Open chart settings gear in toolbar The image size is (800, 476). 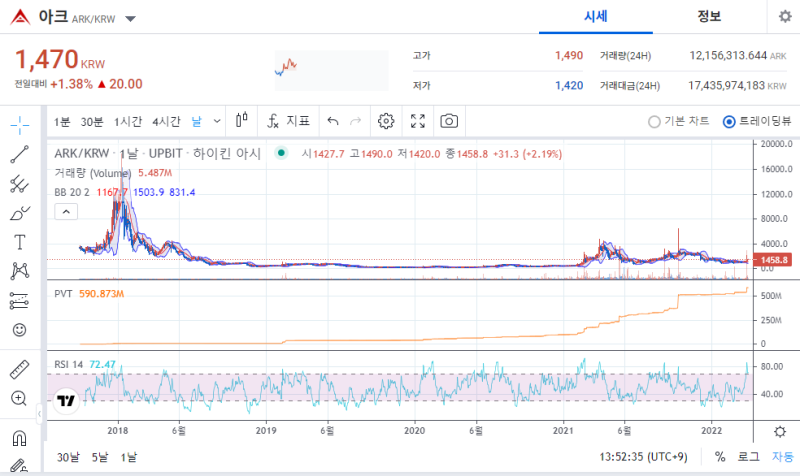click(386, 121)
